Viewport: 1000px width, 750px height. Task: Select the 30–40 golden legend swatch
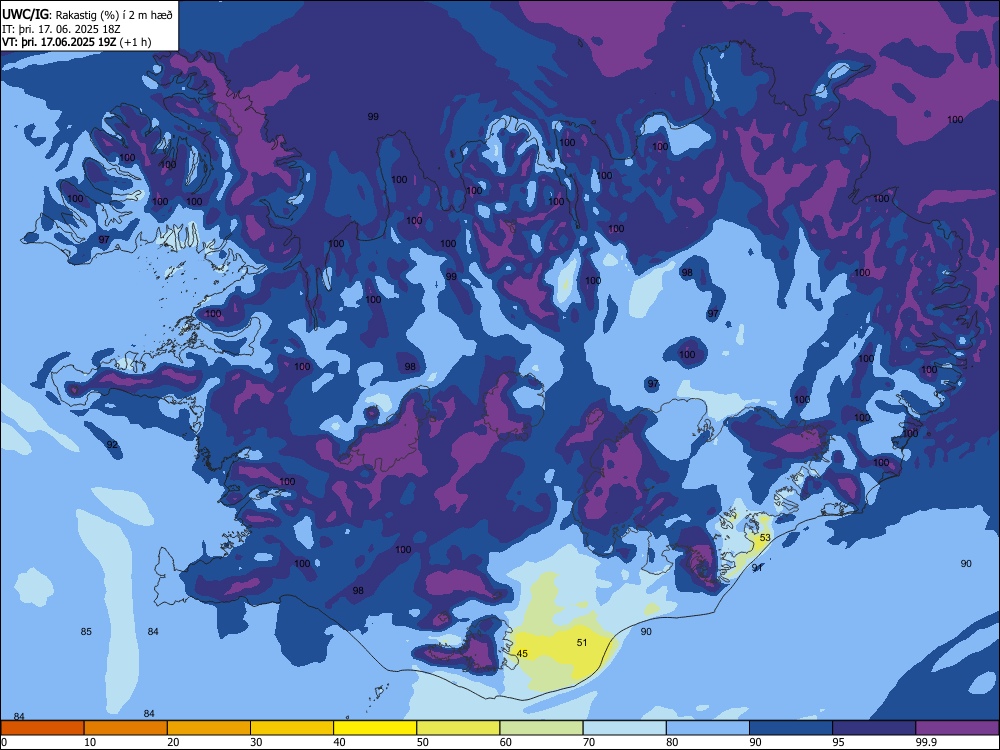(x=292, y=728)
